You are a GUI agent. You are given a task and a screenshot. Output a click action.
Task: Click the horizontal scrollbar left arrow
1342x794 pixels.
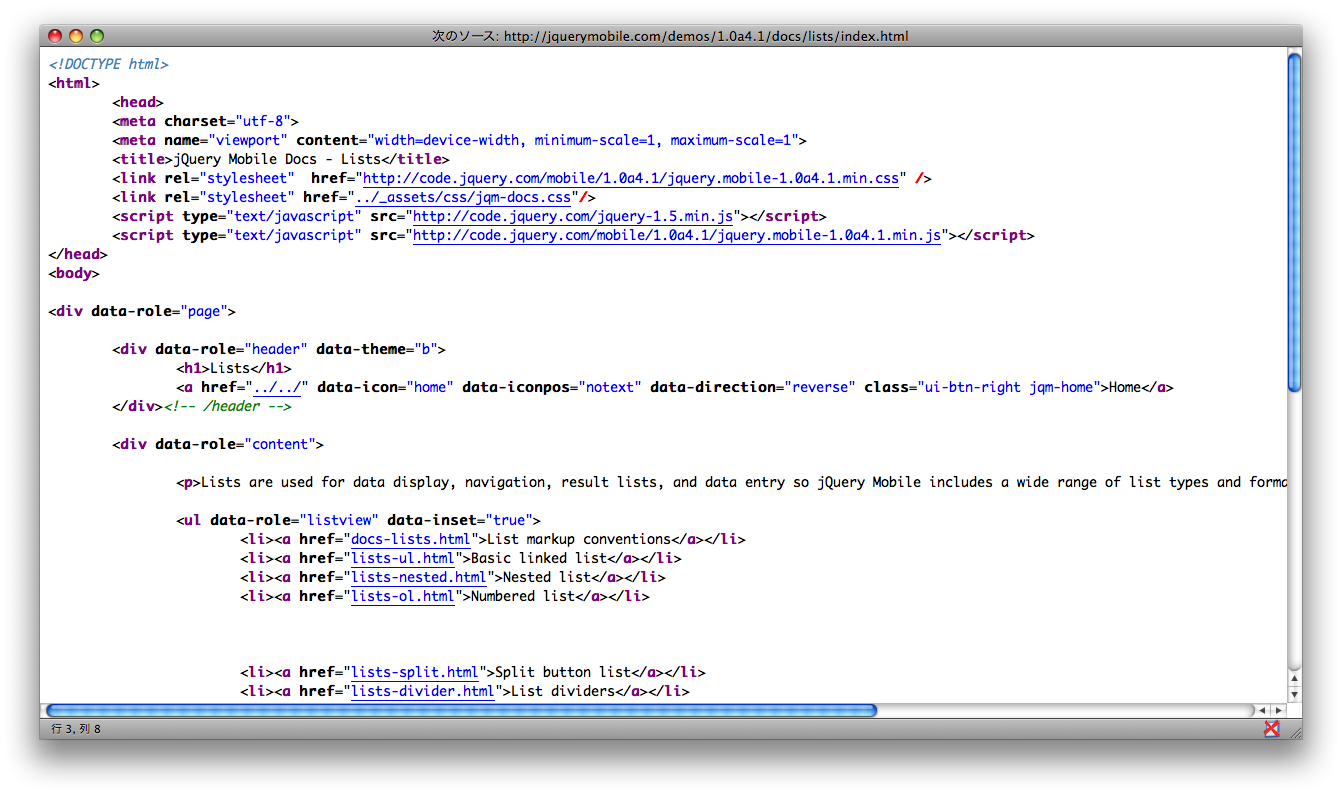click(1263, 711)
